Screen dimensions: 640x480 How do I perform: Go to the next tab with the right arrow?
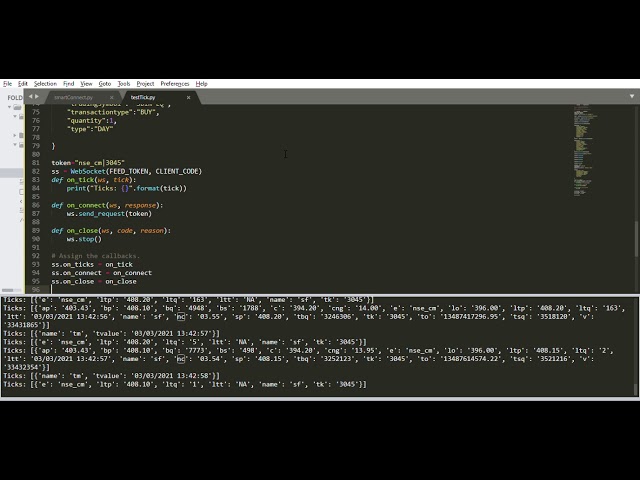point(37,97)
